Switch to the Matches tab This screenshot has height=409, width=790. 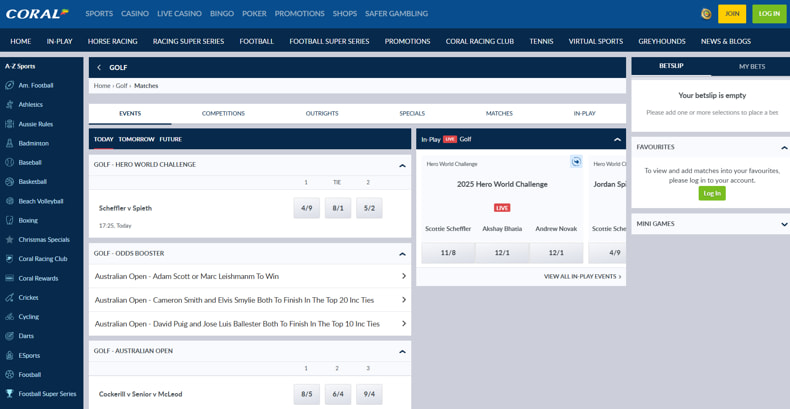(x=499, y=114)
